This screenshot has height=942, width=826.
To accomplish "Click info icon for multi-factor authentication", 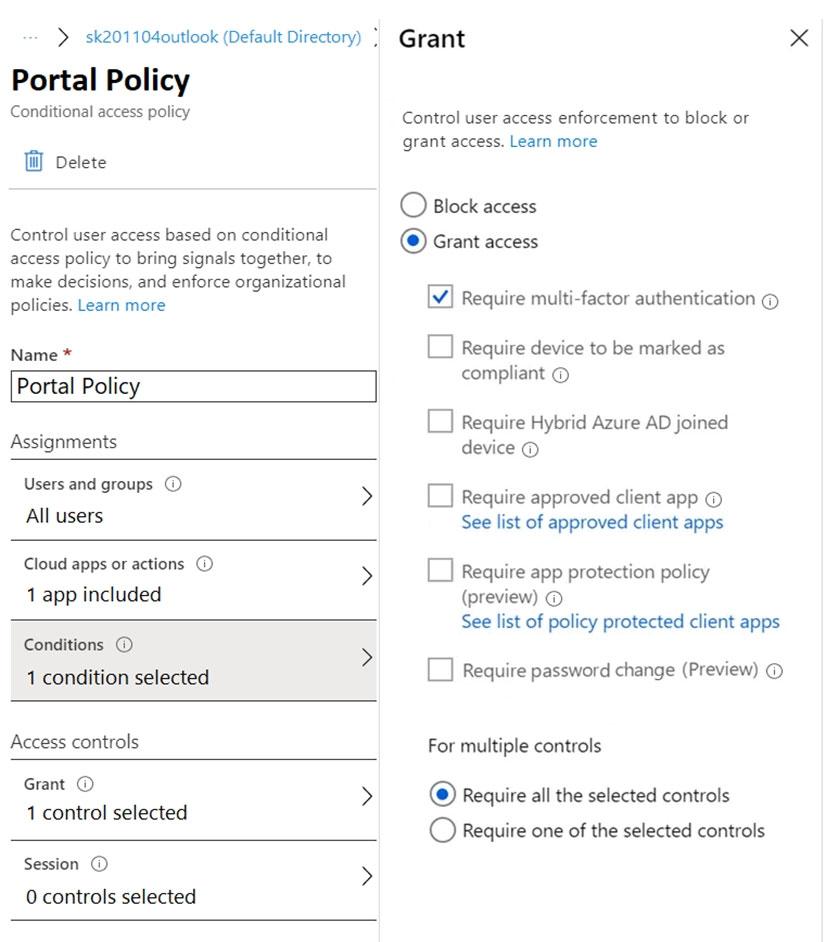I will click(770, 300).
